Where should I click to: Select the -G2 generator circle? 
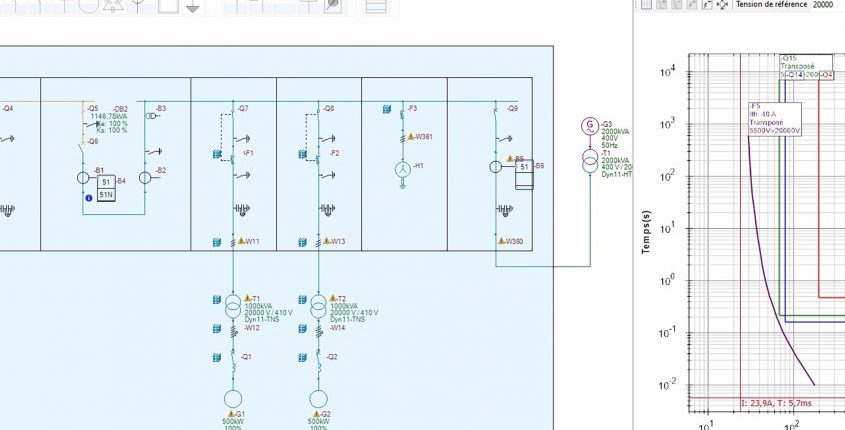point(318,399)
